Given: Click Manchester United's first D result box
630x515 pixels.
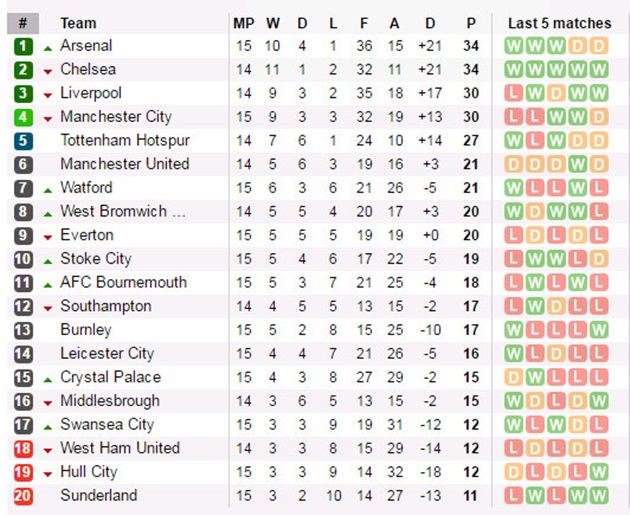Looking at the screenshot, I should pyautogui.click(x=515, y=164).
